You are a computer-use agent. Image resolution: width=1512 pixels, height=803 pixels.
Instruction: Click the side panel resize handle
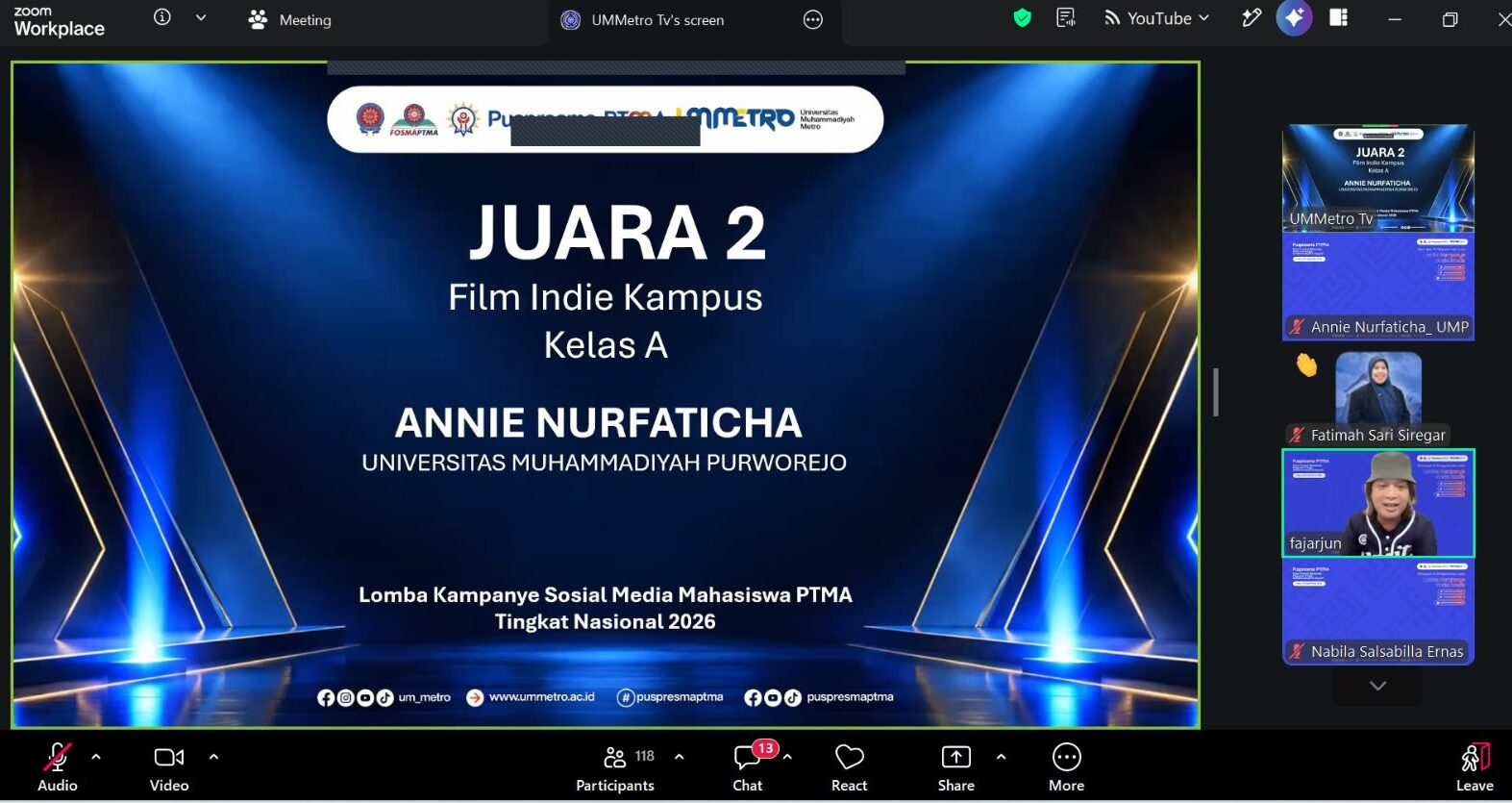pyautogui.click(x=1216, y=392)
